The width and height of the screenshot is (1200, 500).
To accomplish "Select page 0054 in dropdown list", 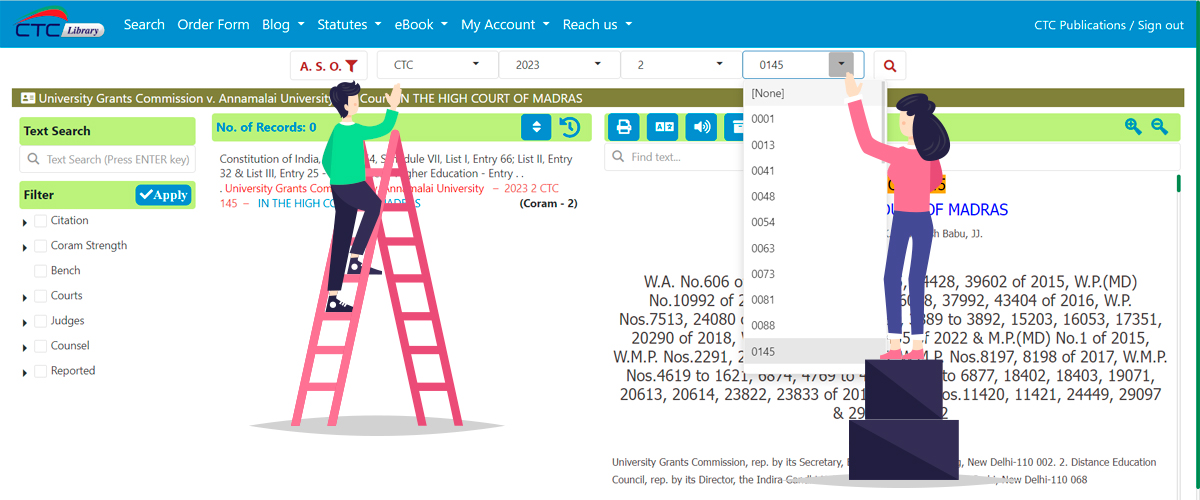I will (814, 222).
